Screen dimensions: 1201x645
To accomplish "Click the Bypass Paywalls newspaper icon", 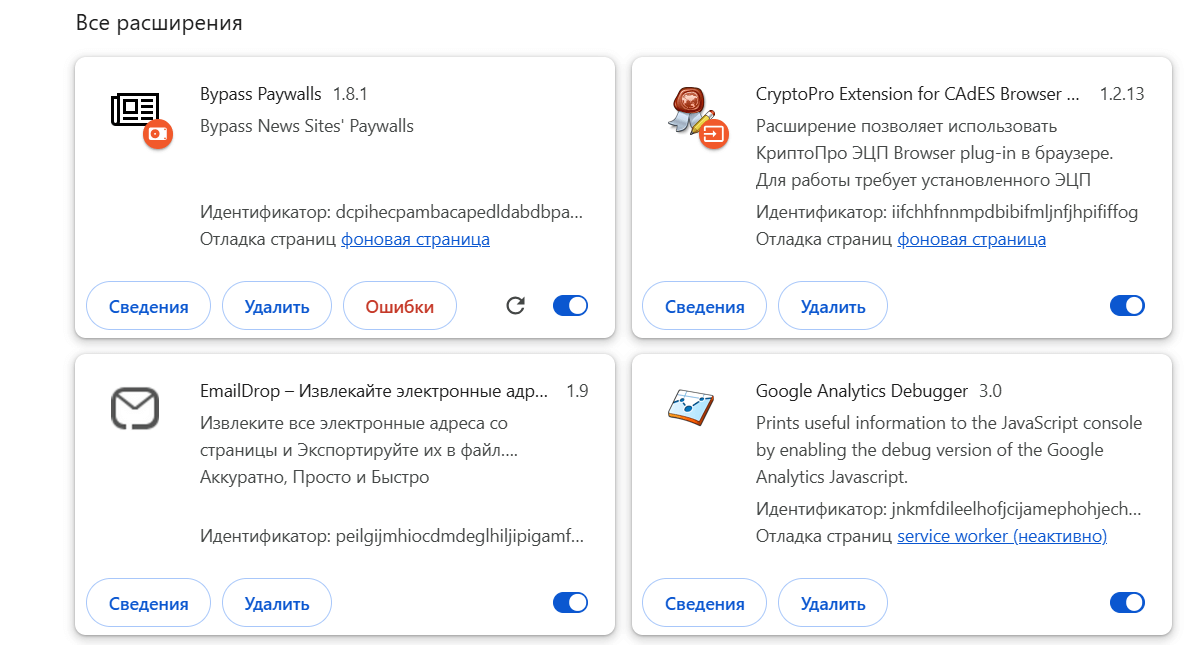I will pyautogui.click(x=135, y=109).
